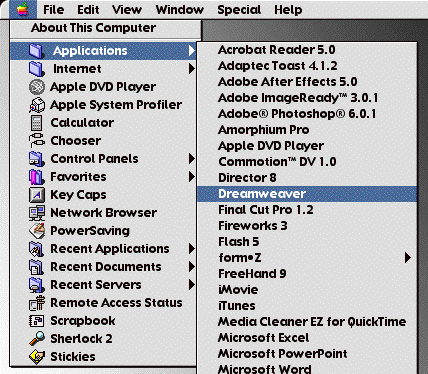Click the Stickies icon
The image size is (428, 374).
click(x=37, y=357)
